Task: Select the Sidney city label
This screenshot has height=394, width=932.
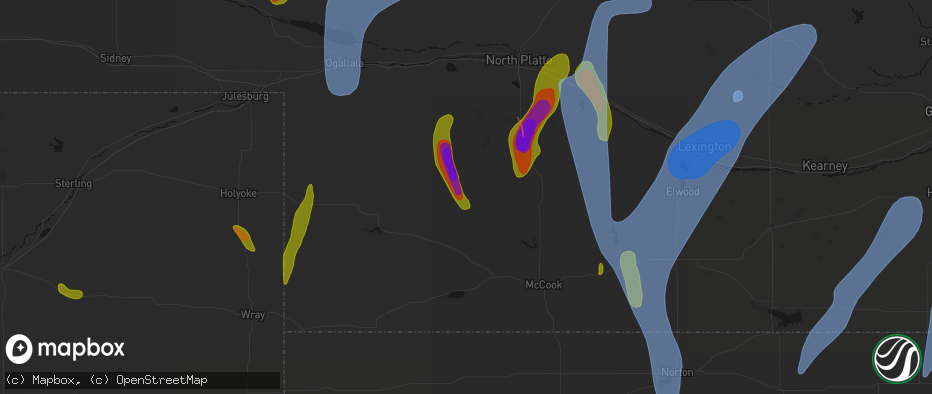Action: coord(115,58)
